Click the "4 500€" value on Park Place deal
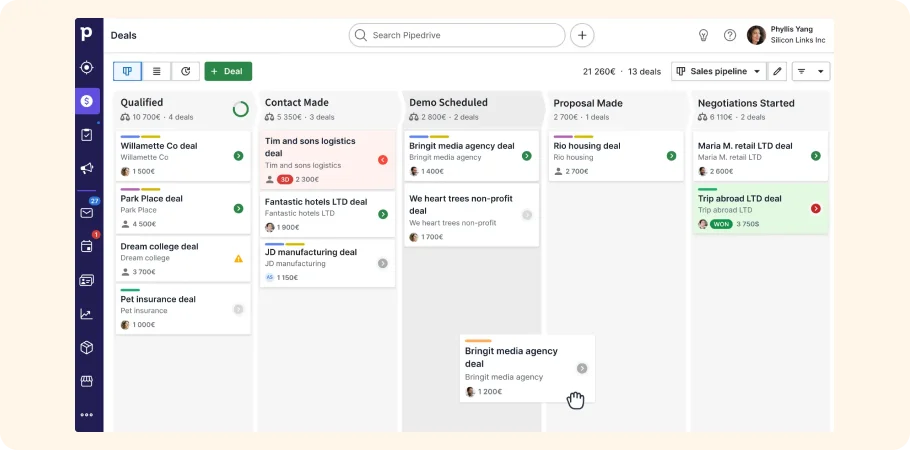 144,224
